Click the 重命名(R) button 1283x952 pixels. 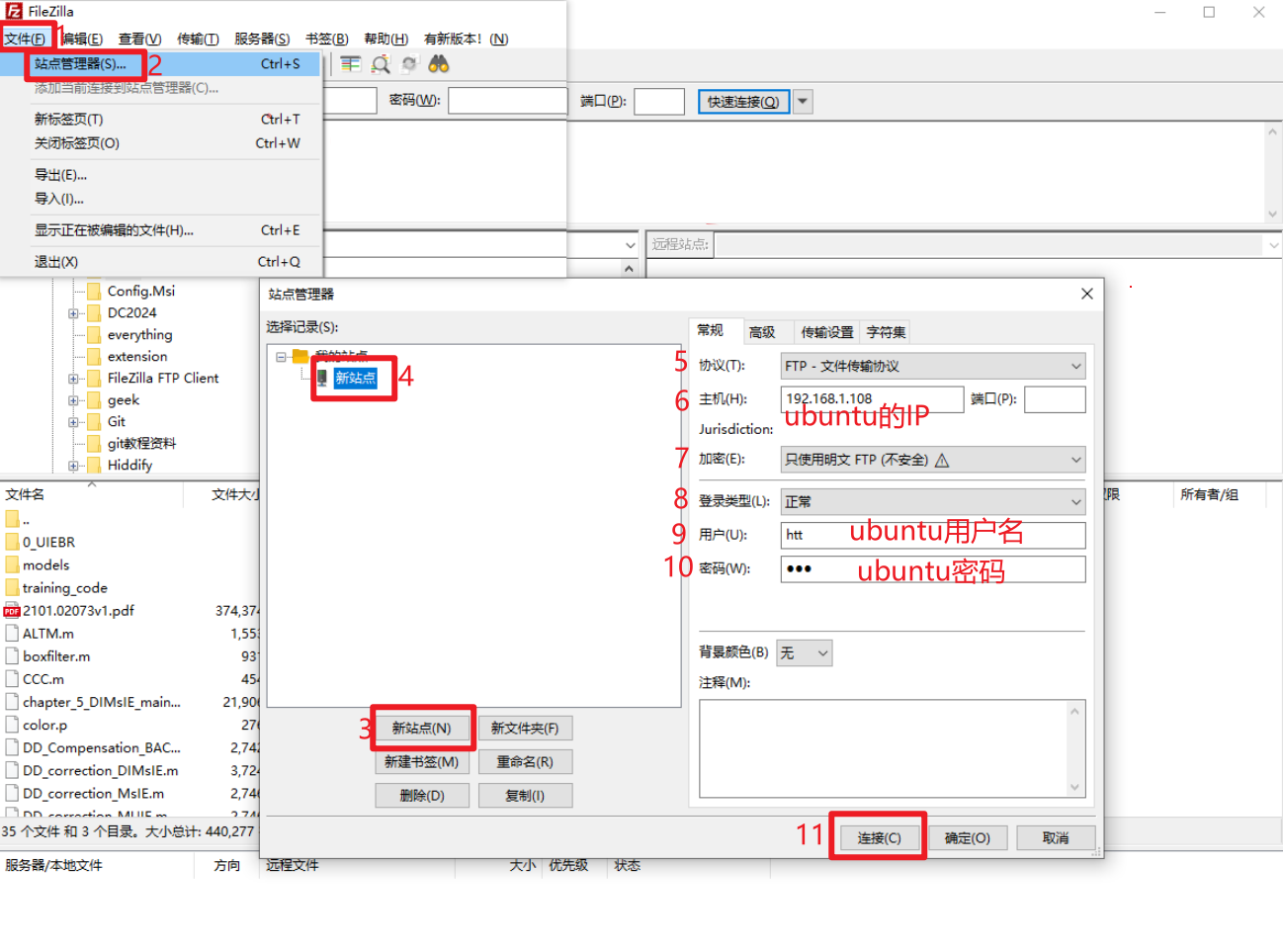point(525,762)
